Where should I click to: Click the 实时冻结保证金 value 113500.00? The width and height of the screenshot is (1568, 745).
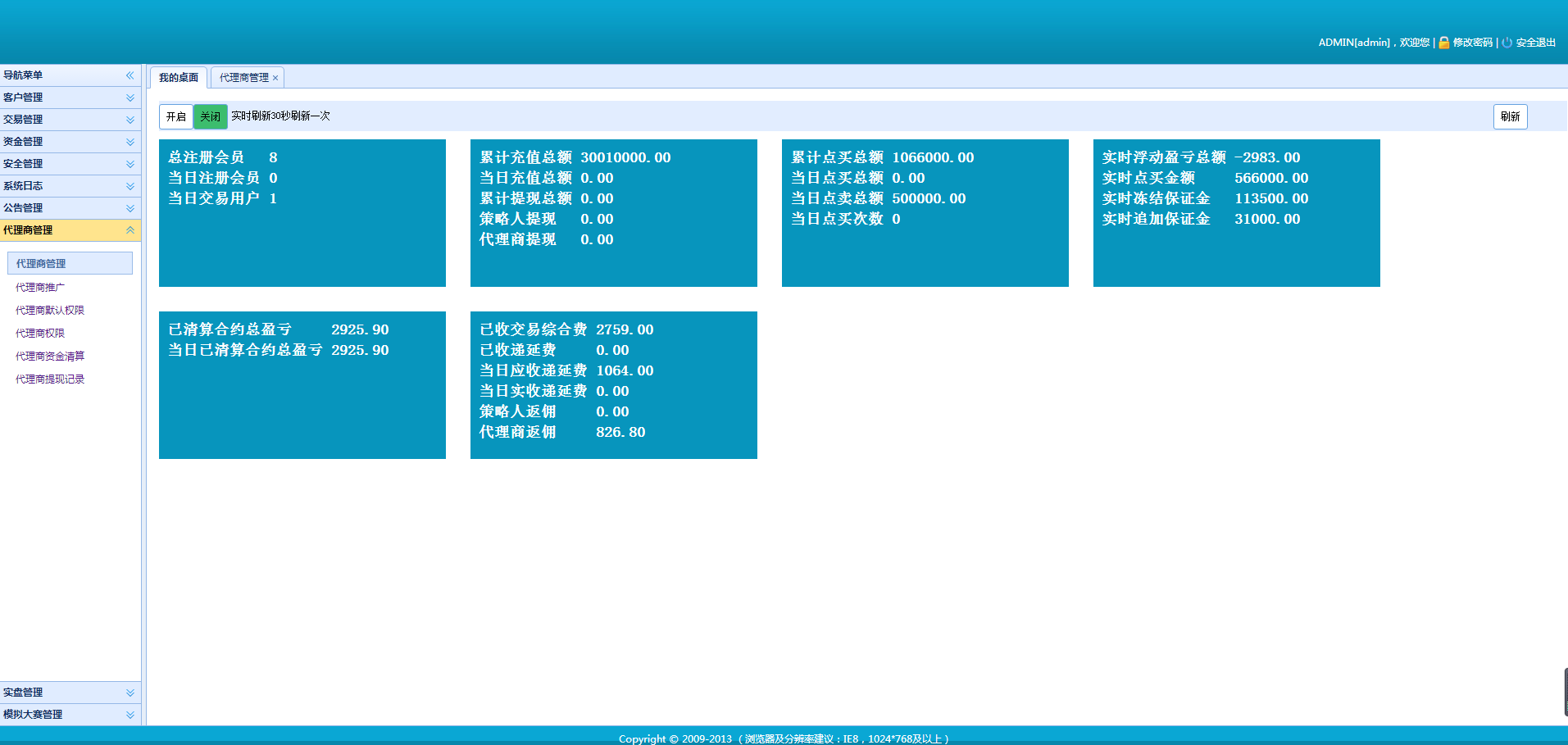click(1271, 198)
